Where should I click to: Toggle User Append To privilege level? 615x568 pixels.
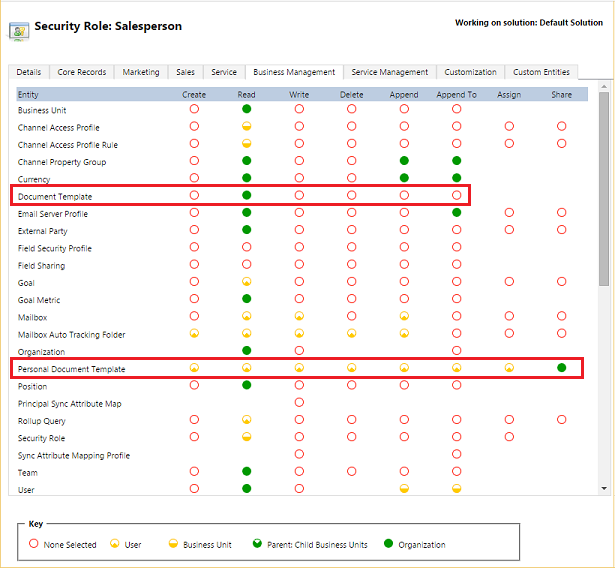pos(456,489)
